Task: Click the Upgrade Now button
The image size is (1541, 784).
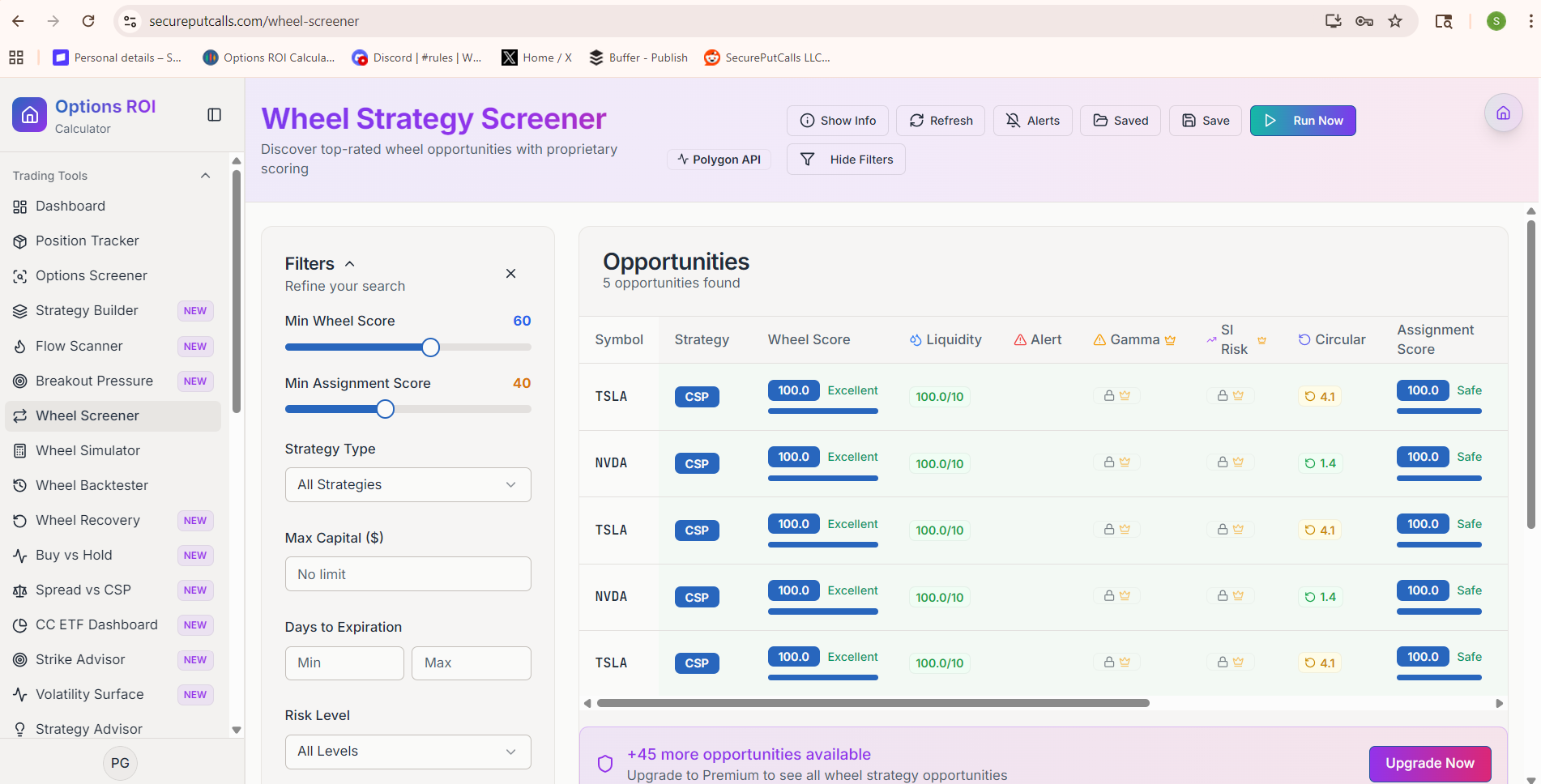Action: [1430, 764]
